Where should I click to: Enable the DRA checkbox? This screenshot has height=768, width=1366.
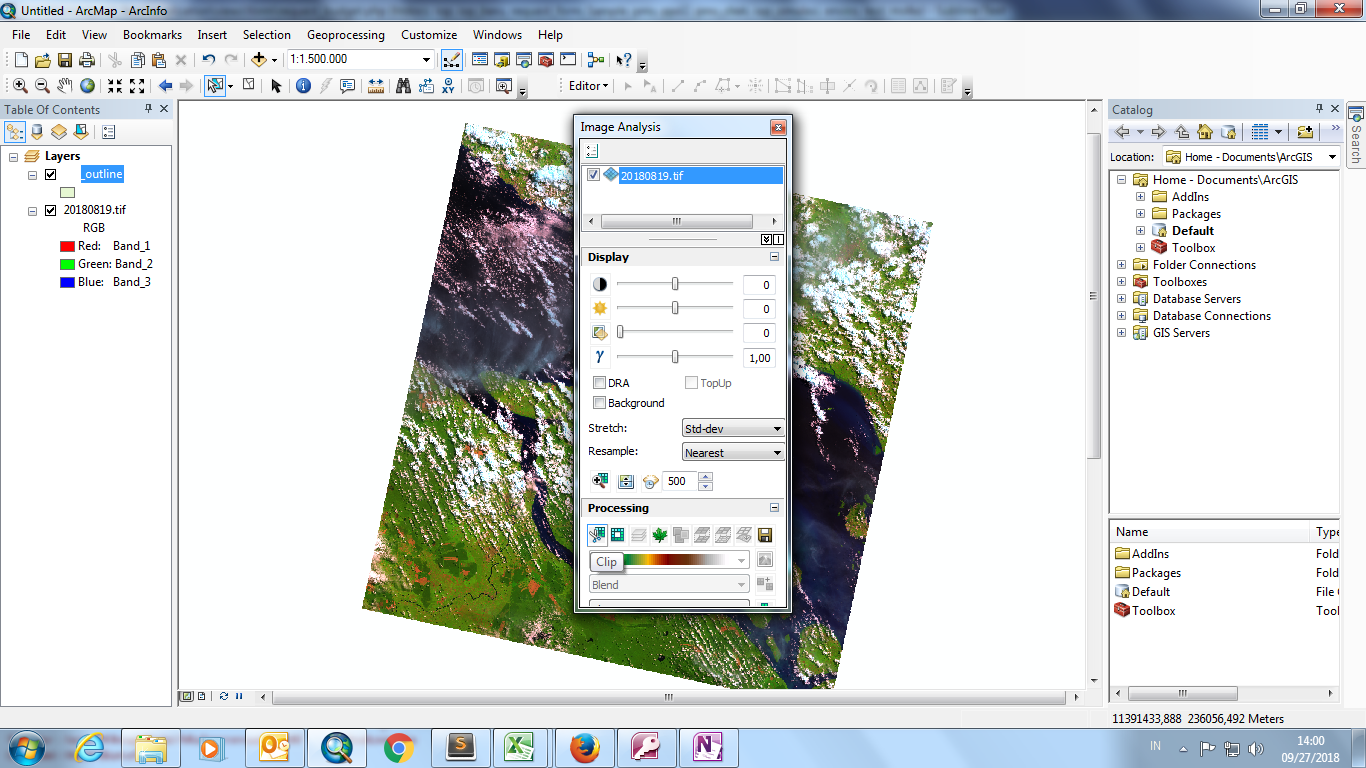click(599, 383)
